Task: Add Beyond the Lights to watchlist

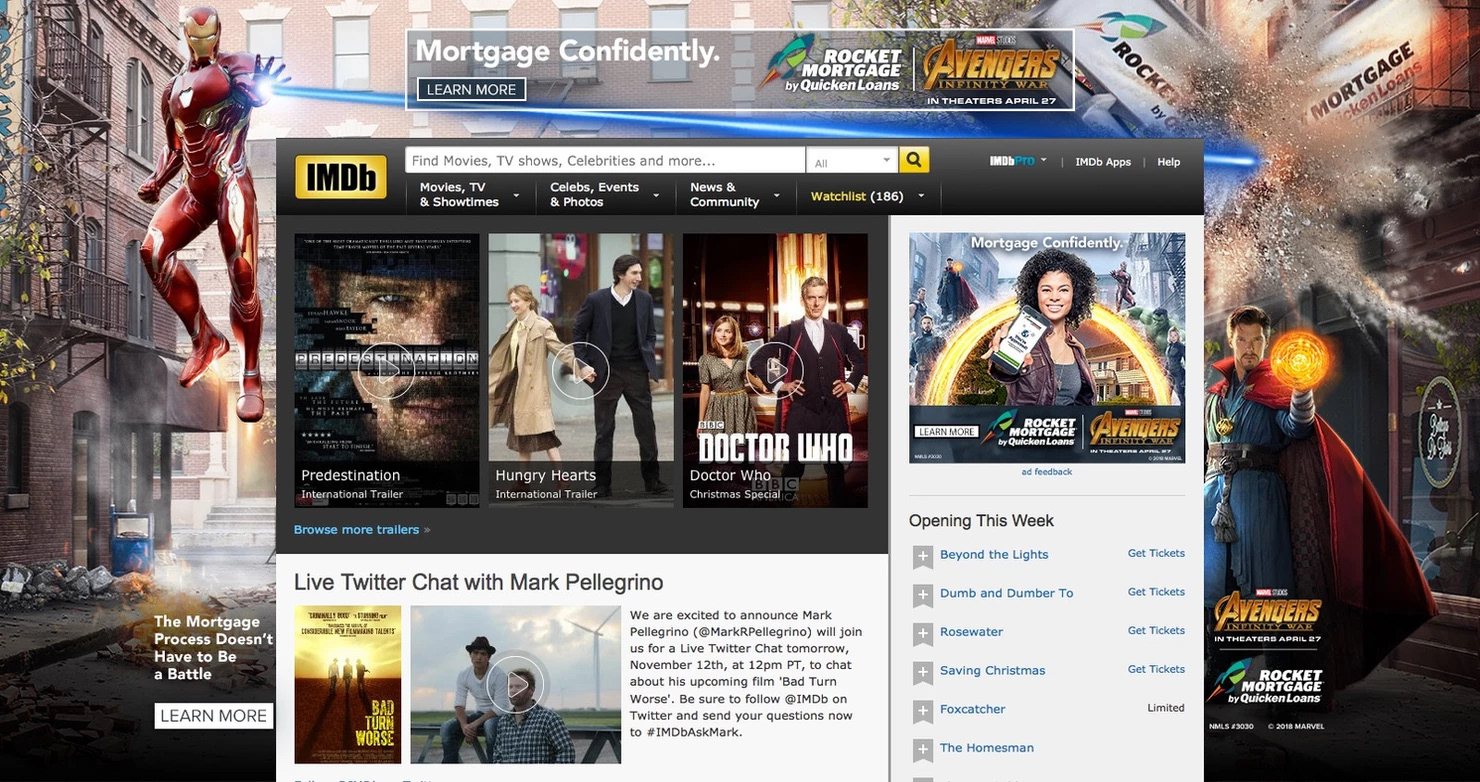Action: pyautogui.click(x=923, y=556)
